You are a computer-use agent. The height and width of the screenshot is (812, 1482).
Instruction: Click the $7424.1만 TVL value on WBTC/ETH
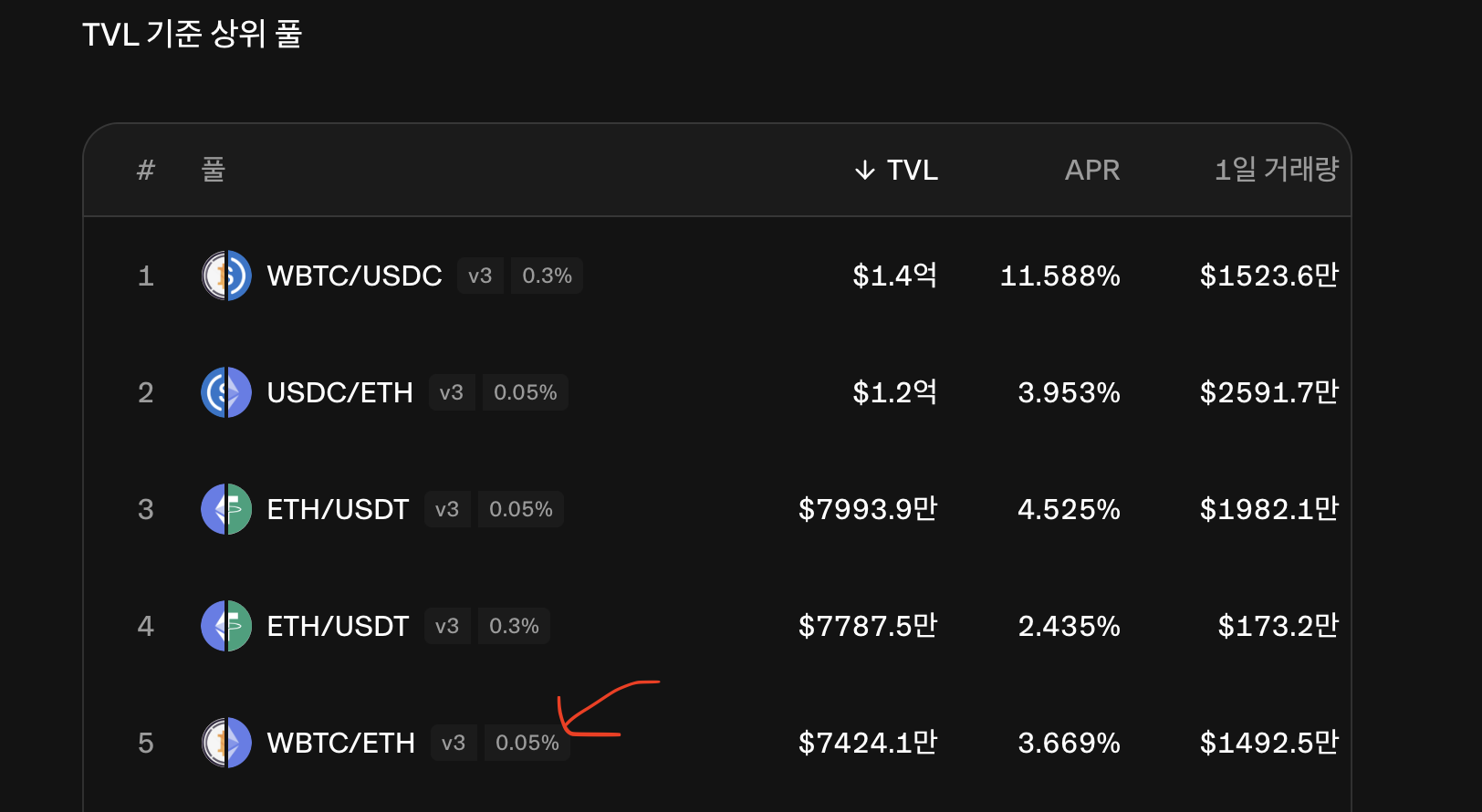pos(868,742)
